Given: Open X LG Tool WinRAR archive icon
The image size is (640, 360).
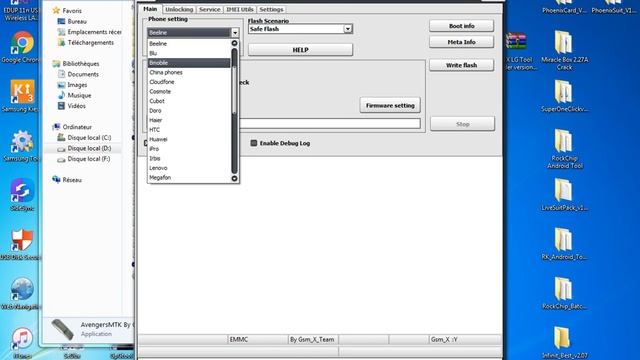Looking at the screenshot, I should [x=516, y=42].
